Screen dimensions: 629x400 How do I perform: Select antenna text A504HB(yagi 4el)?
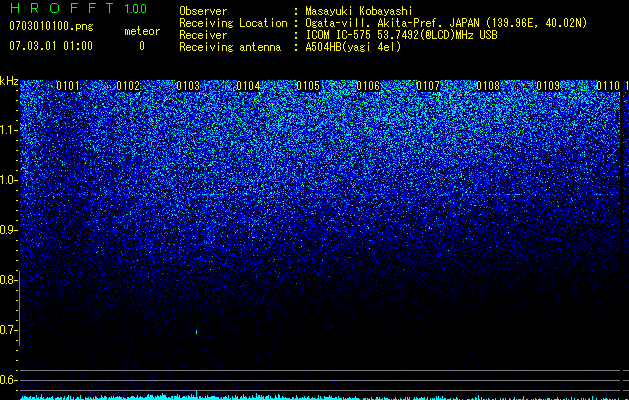pos(353,47)
